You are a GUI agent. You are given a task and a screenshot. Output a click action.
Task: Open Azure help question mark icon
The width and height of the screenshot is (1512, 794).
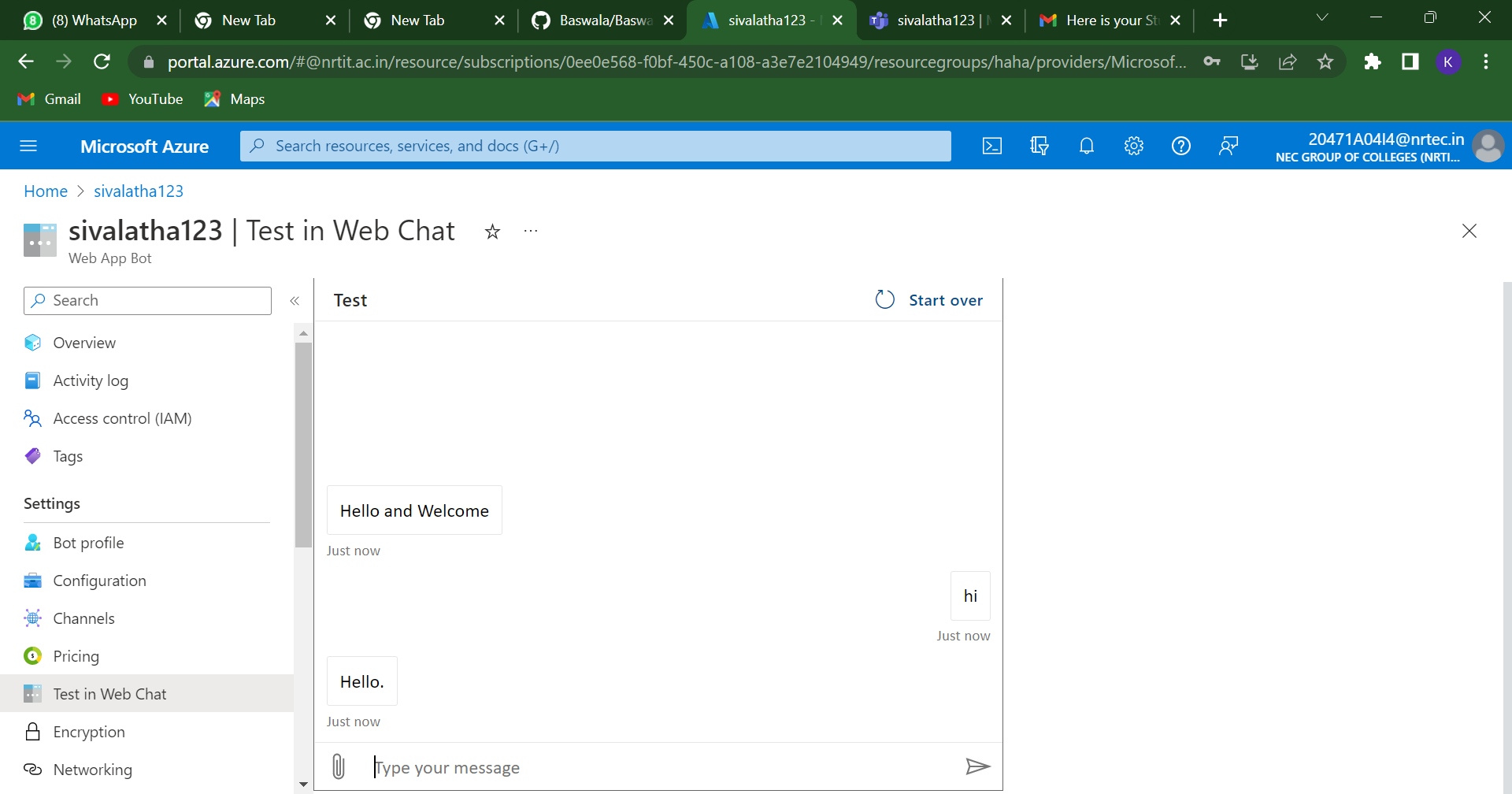tap(1181, 146)
